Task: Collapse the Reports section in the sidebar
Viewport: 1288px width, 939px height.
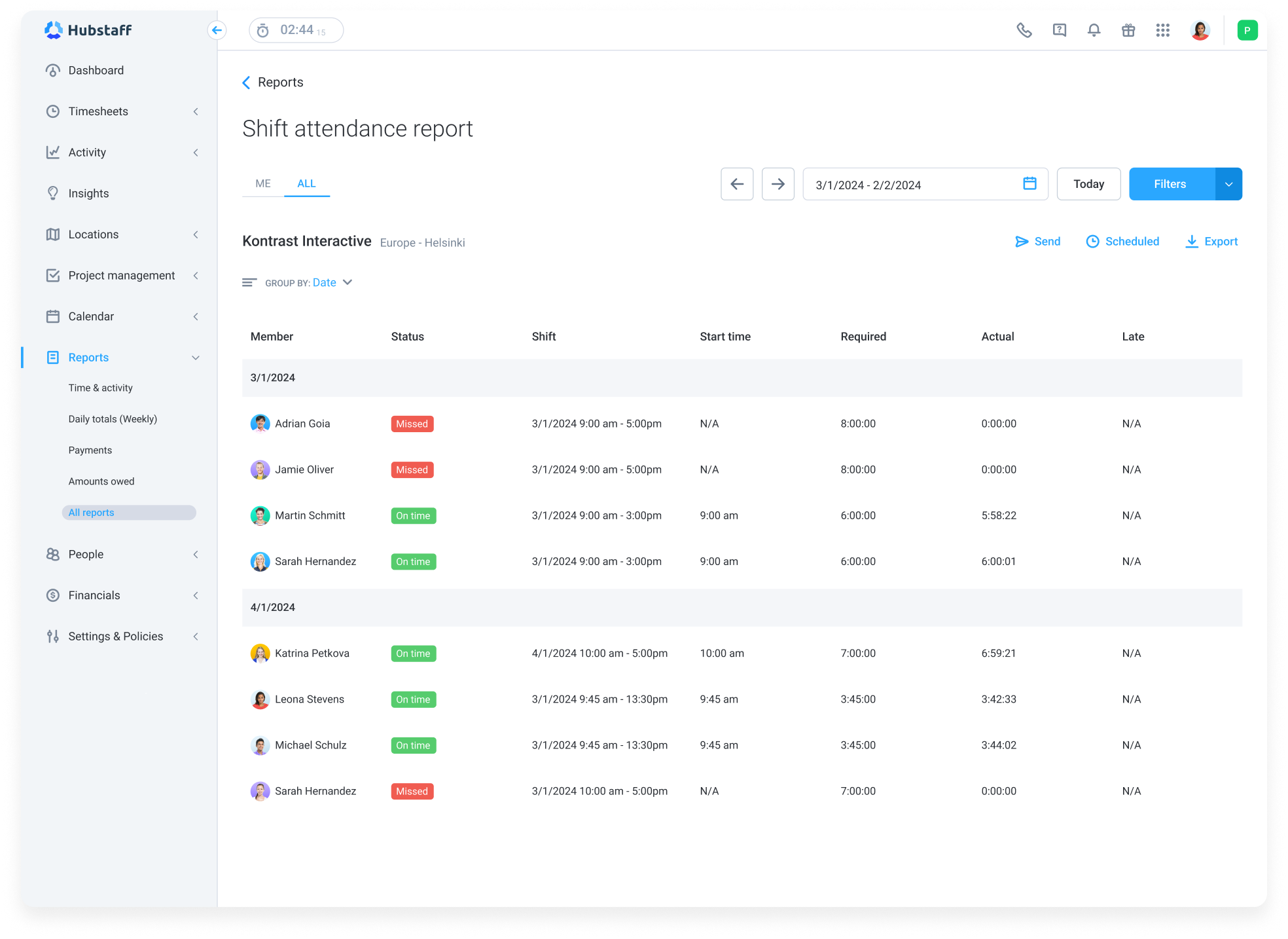Action: pos(195,358)
